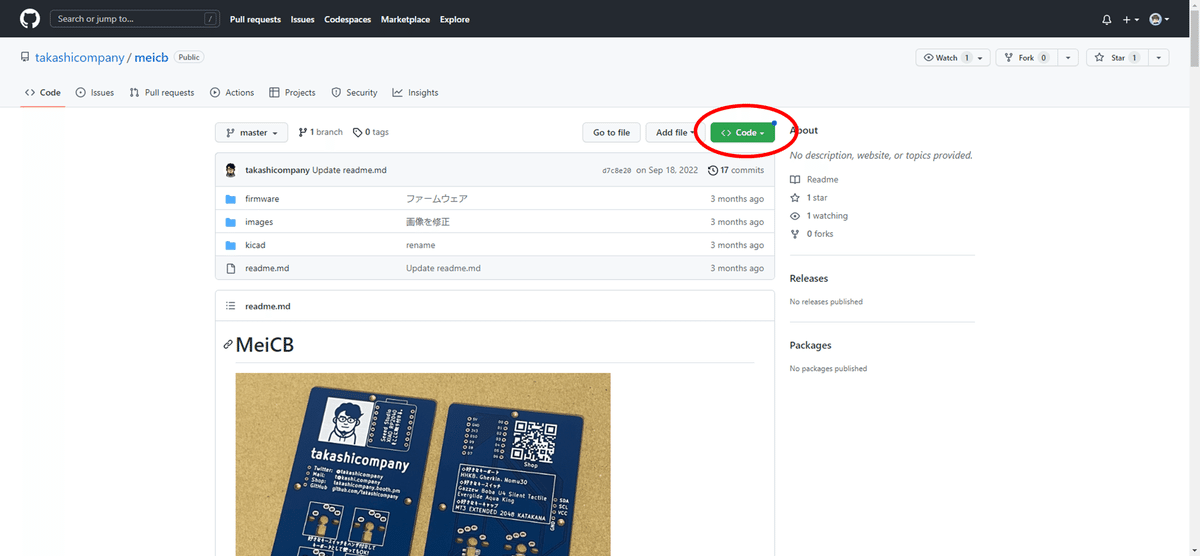
Task: Expand the Watch options arrow
Action: pyautogui.click(x=982, y=58)
